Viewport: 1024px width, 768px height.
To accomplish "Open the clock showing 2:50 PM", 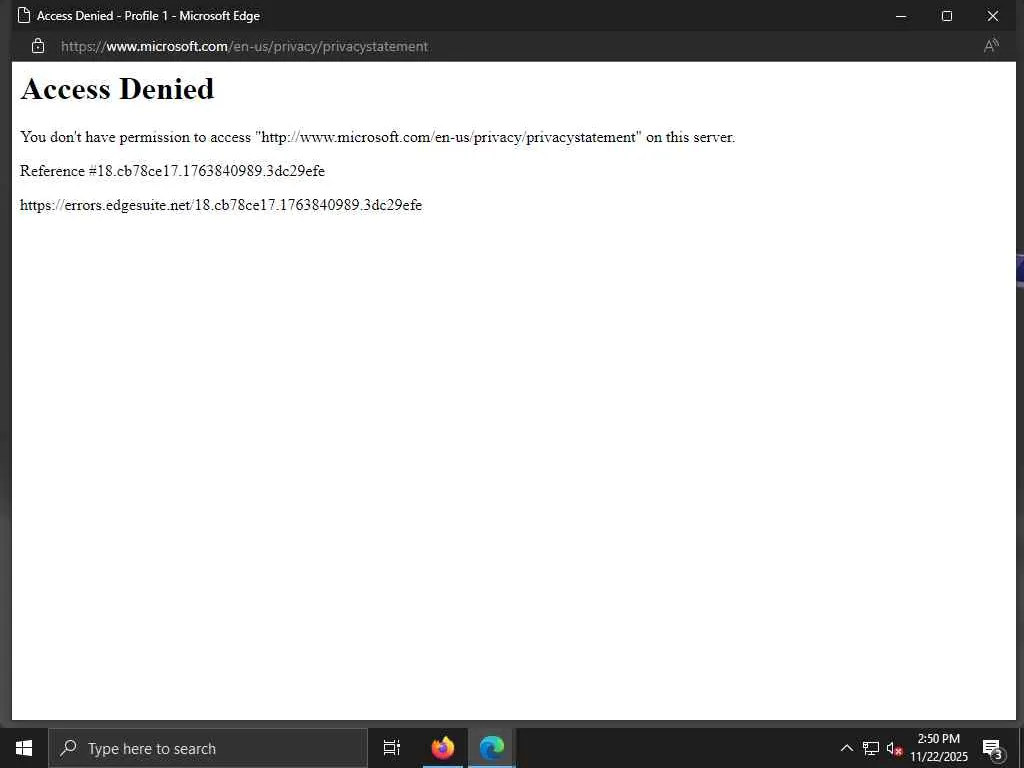I will (939, 748).
